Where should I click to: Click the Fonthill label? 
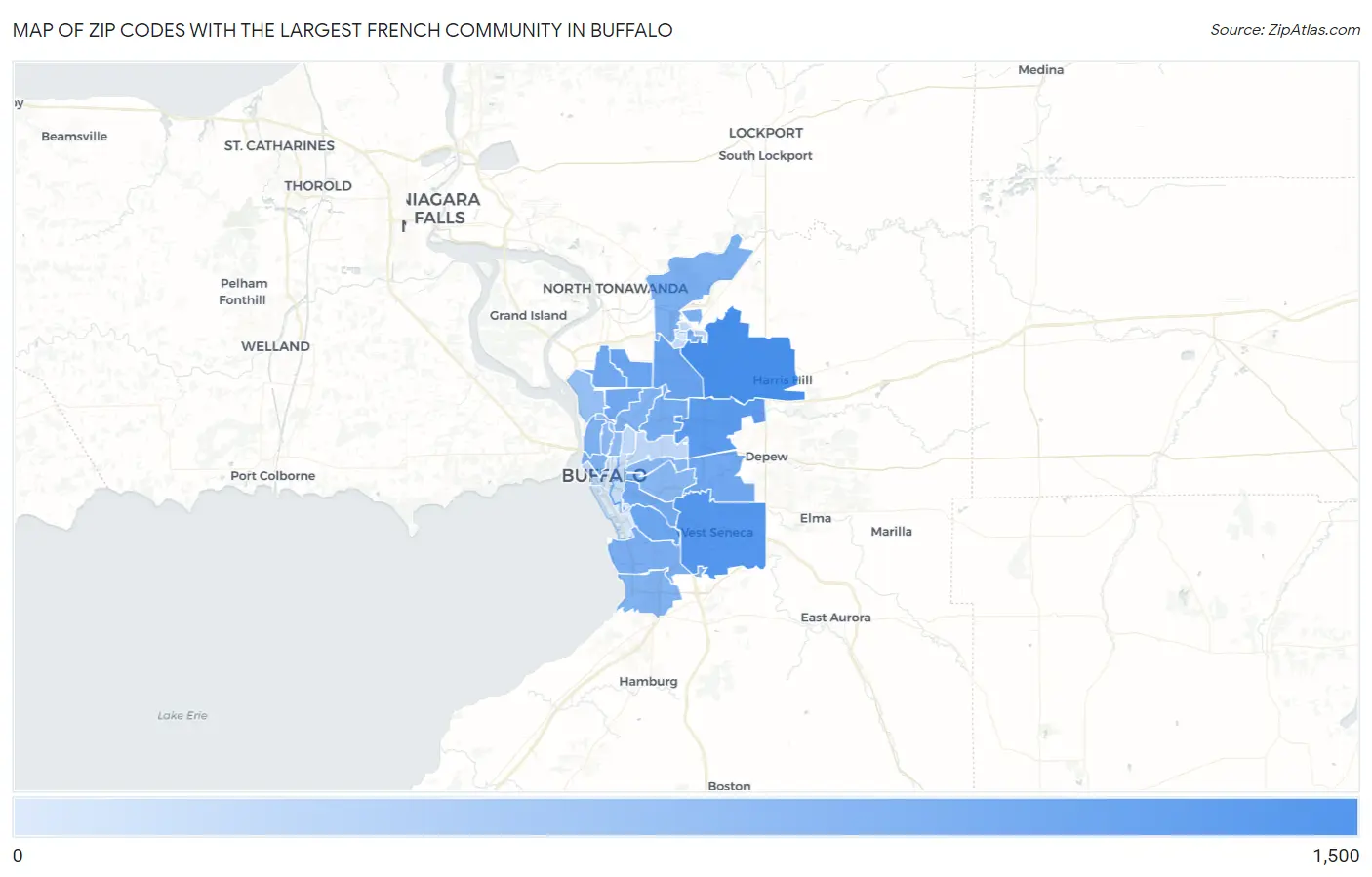point(242,300)
